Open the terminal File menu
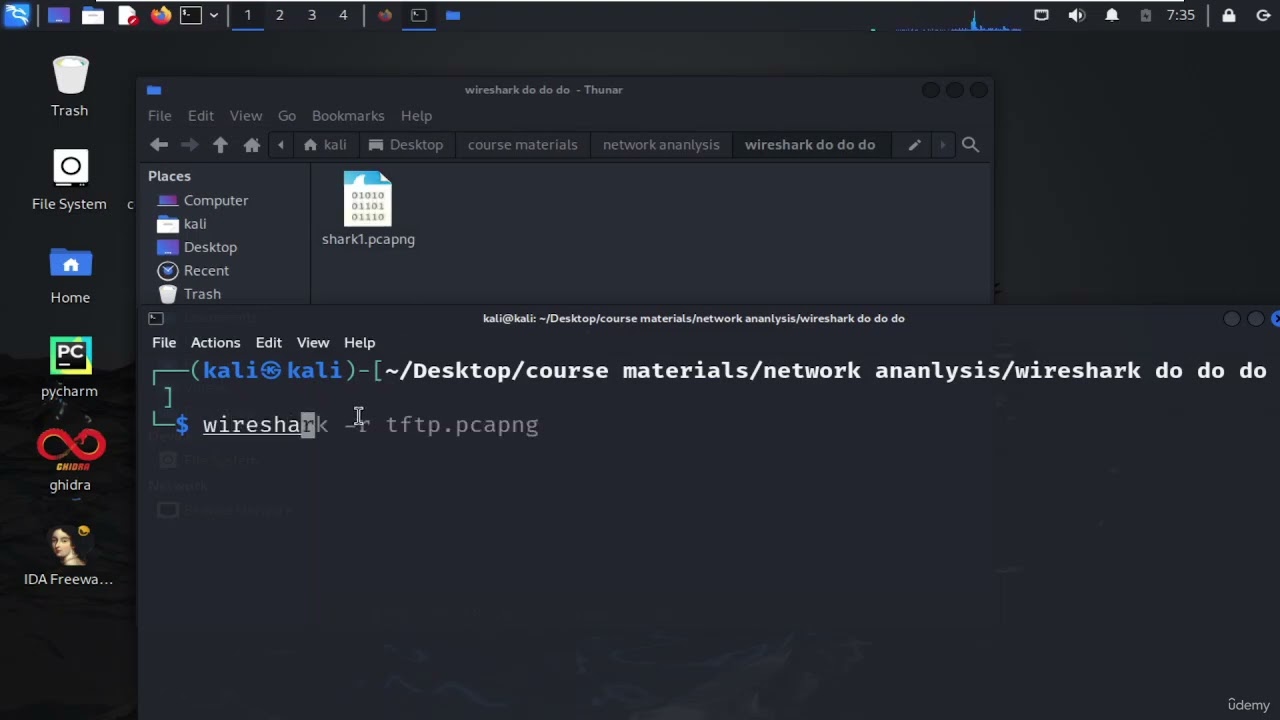 click(164, 342)
